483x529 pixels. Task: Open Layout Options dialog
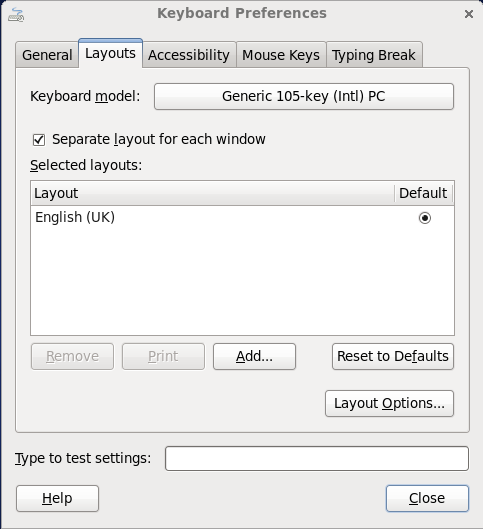(390, 403)
